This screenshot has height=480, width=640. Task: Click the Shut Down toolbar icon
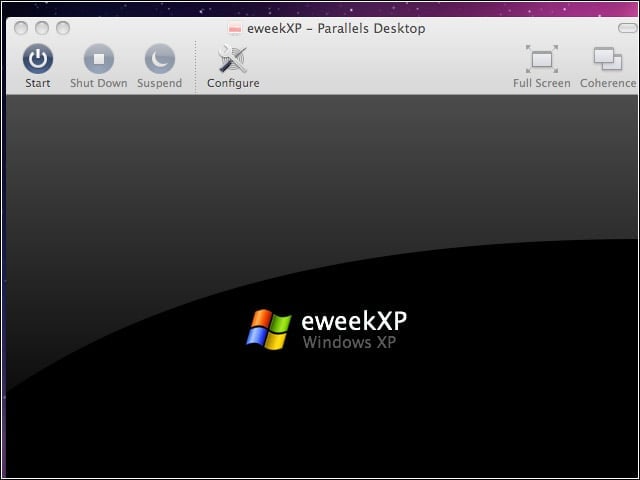pos(99,59)
